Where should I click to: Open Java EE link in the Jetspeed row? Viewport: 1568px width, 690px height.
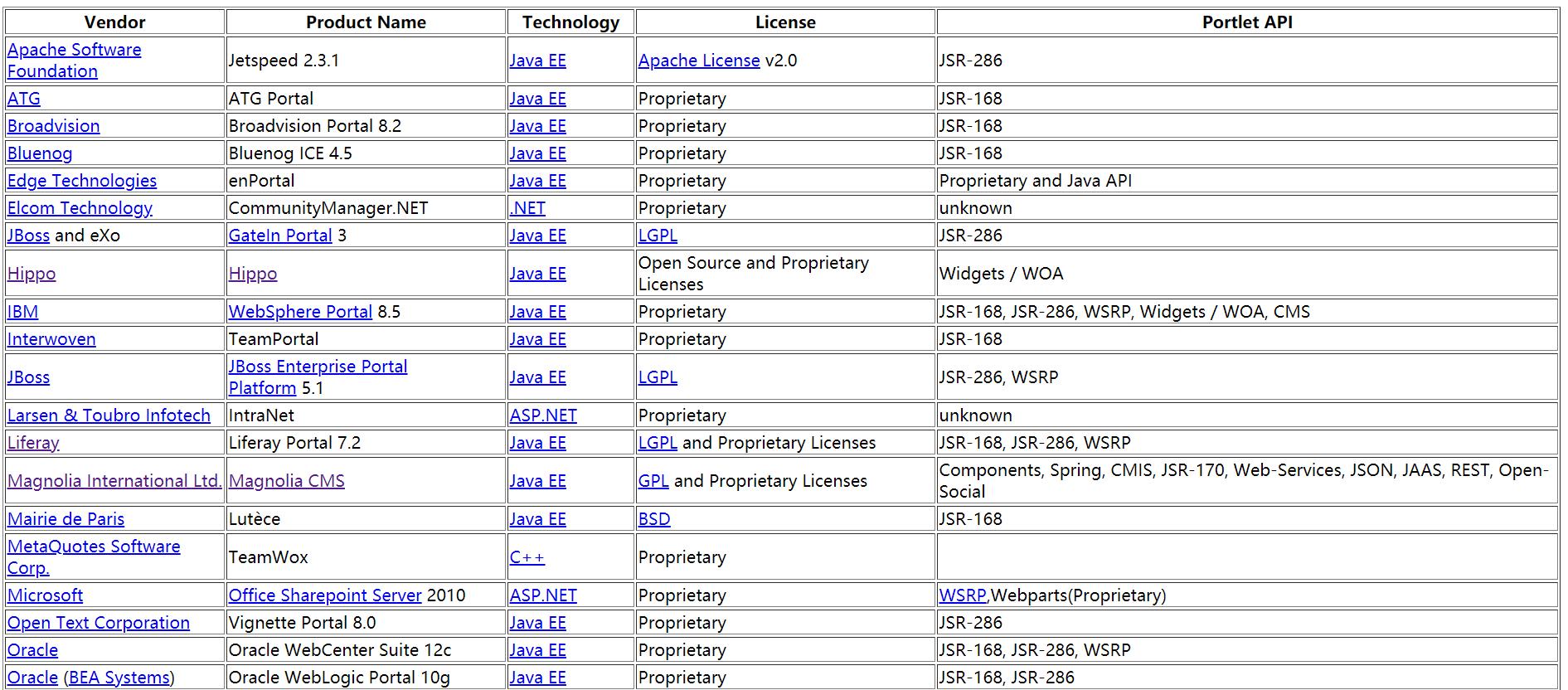(538, 61)
